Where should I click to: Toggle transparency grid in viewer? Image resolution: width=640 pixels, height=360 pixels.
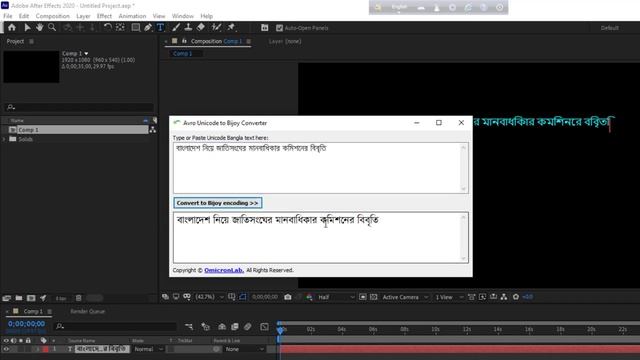click(x=374, y=297)
